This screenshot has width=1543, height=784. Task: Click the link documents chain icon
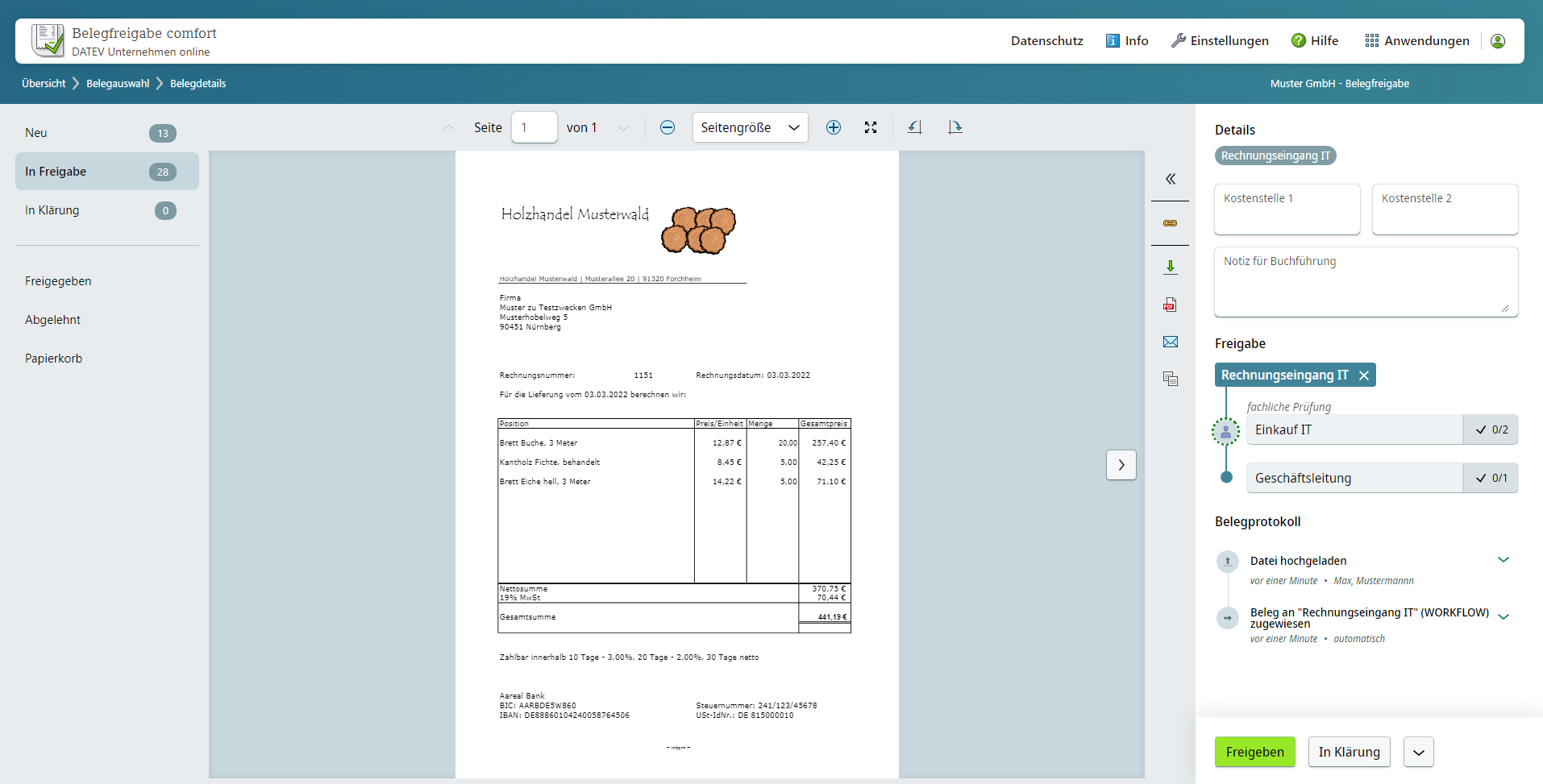pyautogui.click(x=1171, y=223)
